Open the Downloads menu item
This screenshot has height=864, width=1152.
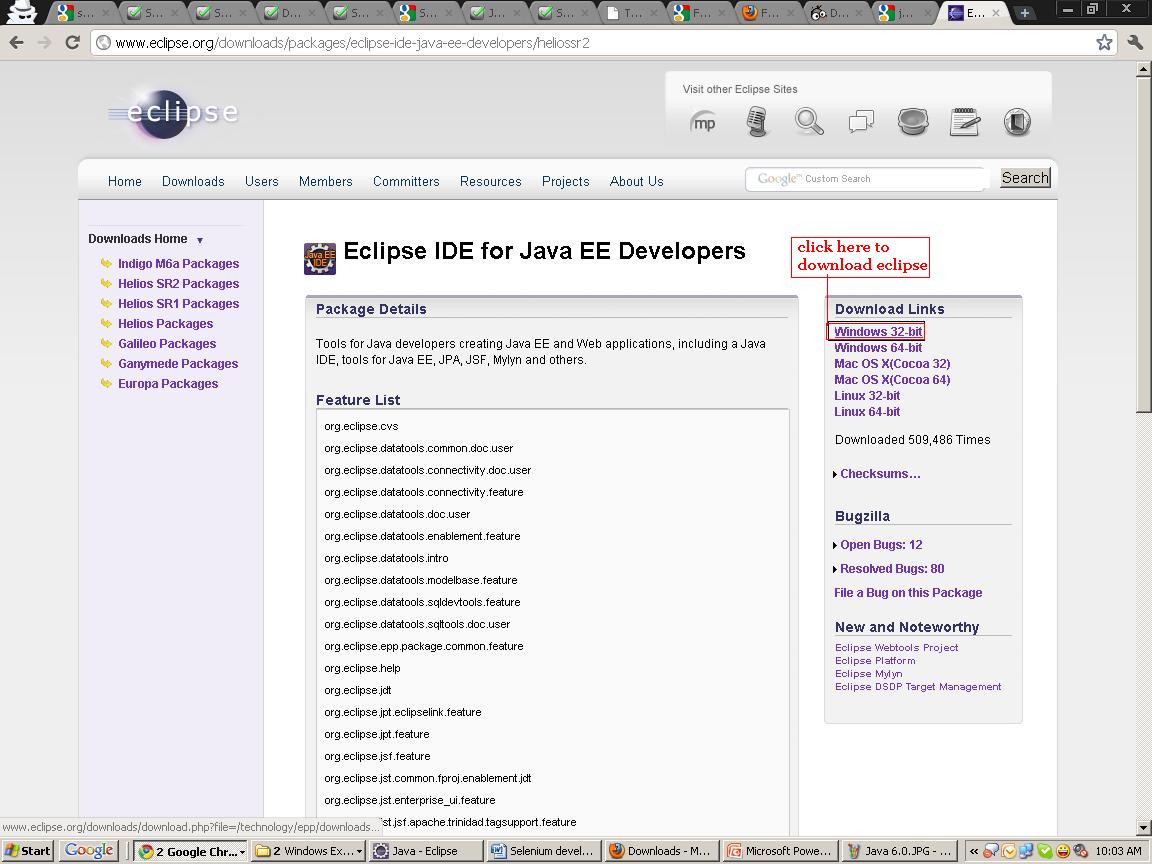193,181
